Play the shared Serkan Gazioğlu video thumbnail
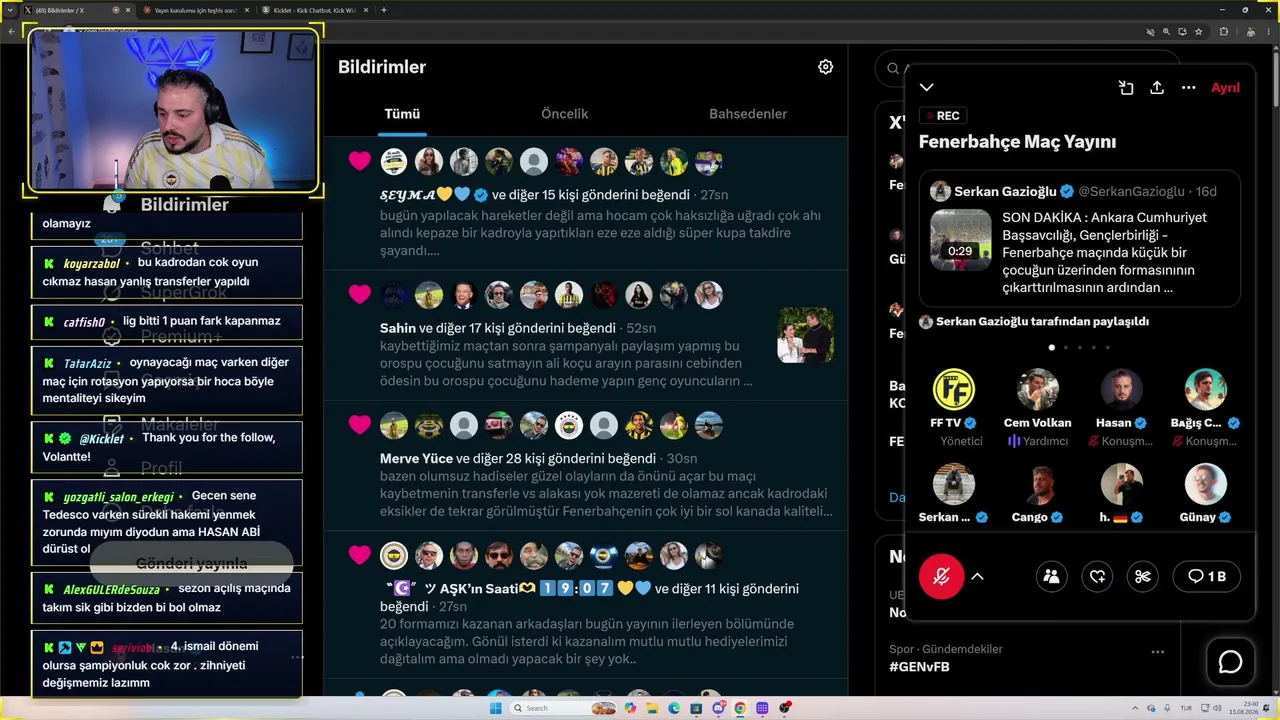This screenshot has height=720, width=1280. coord(961,240)
